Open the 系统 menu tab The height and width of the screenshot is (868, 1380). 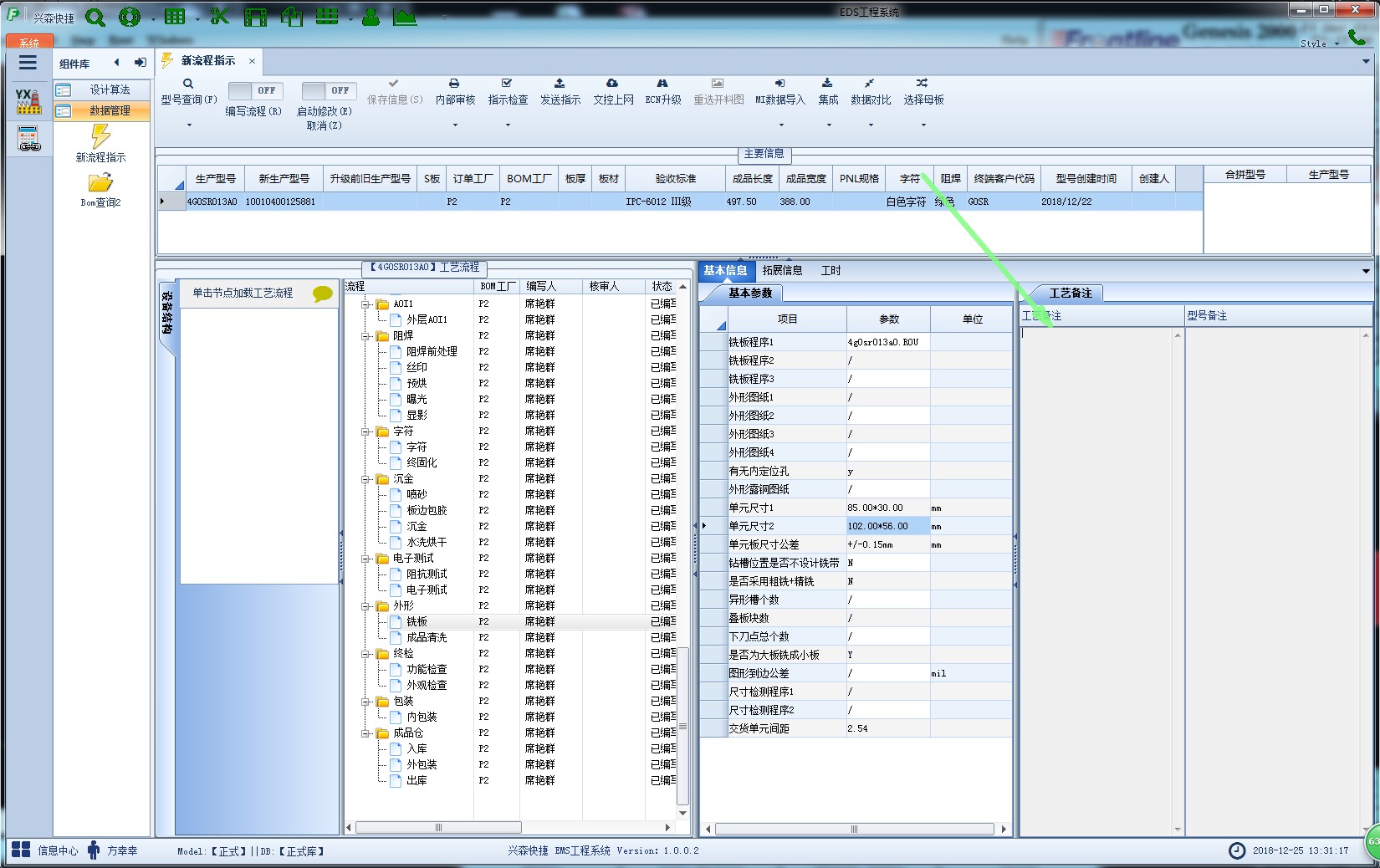coord(29,42)
